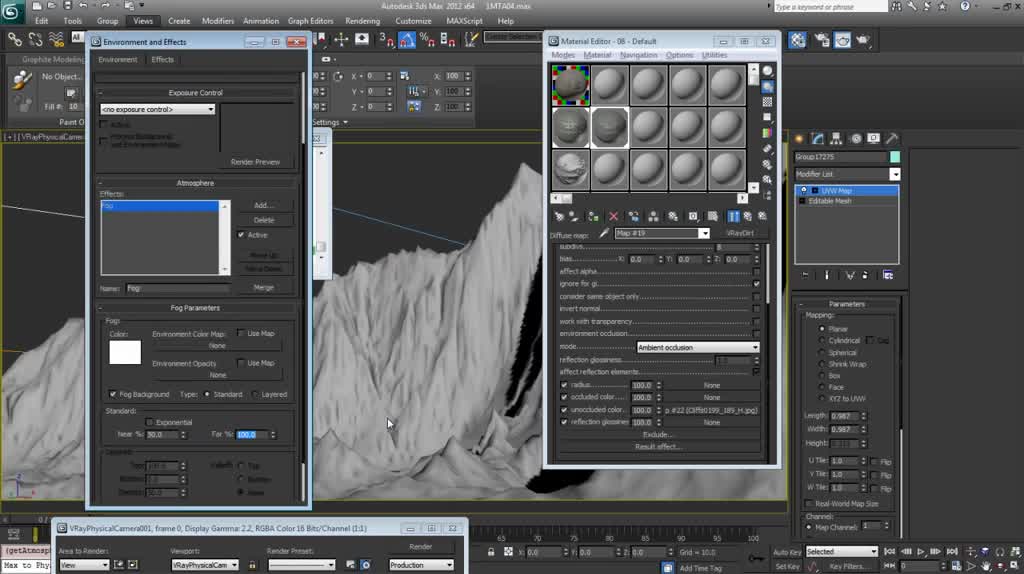
Task: Open the Create command panel tab
Action: [x=799, y=138]
